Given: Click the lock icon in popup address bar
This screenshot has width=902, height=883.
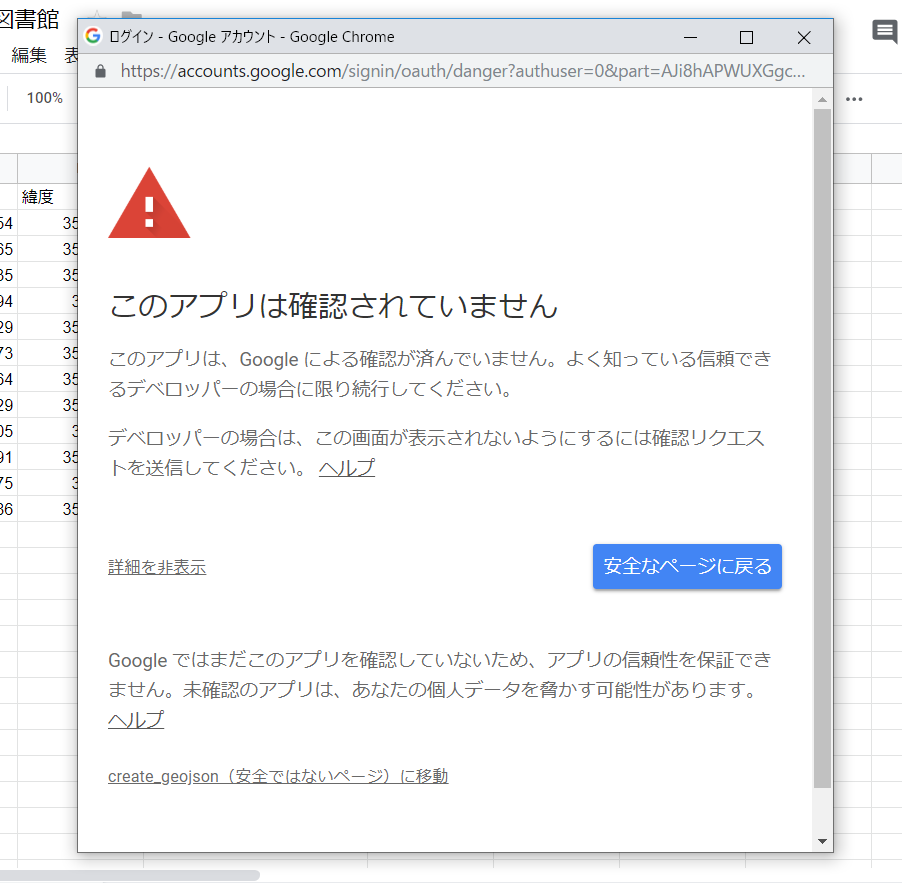Looking at the screenshot, I should coord(101,71).
